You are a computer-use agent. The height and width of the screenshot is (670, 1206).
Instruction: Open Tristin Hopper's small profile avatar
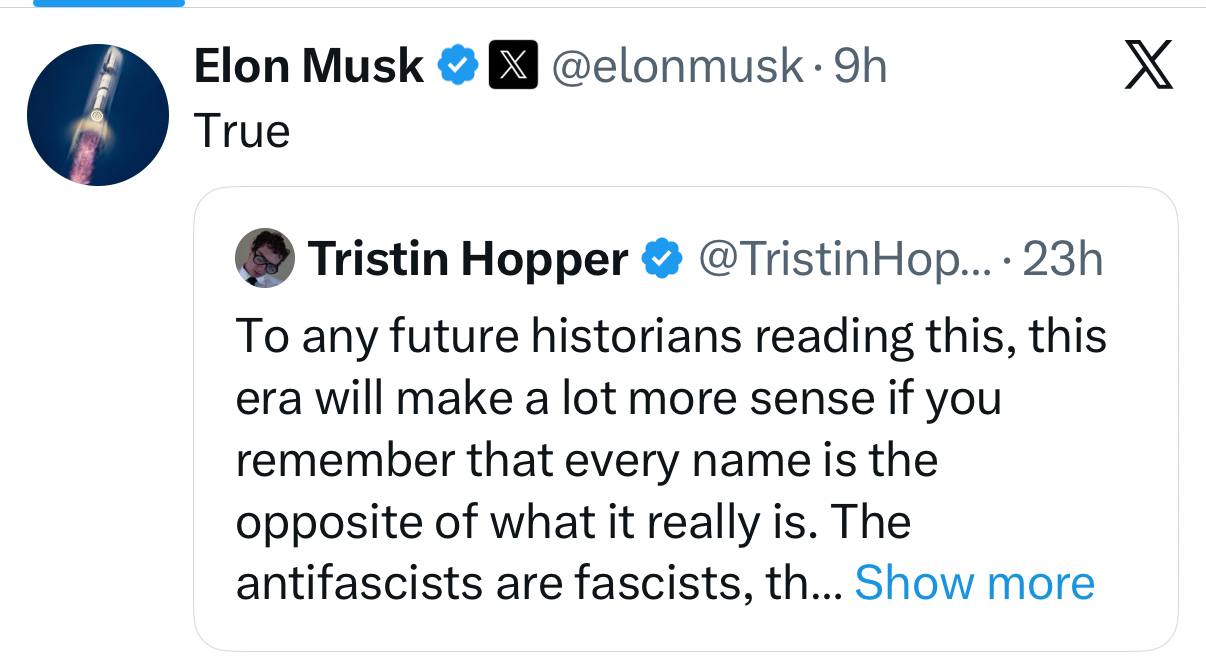tap(265, 258)
